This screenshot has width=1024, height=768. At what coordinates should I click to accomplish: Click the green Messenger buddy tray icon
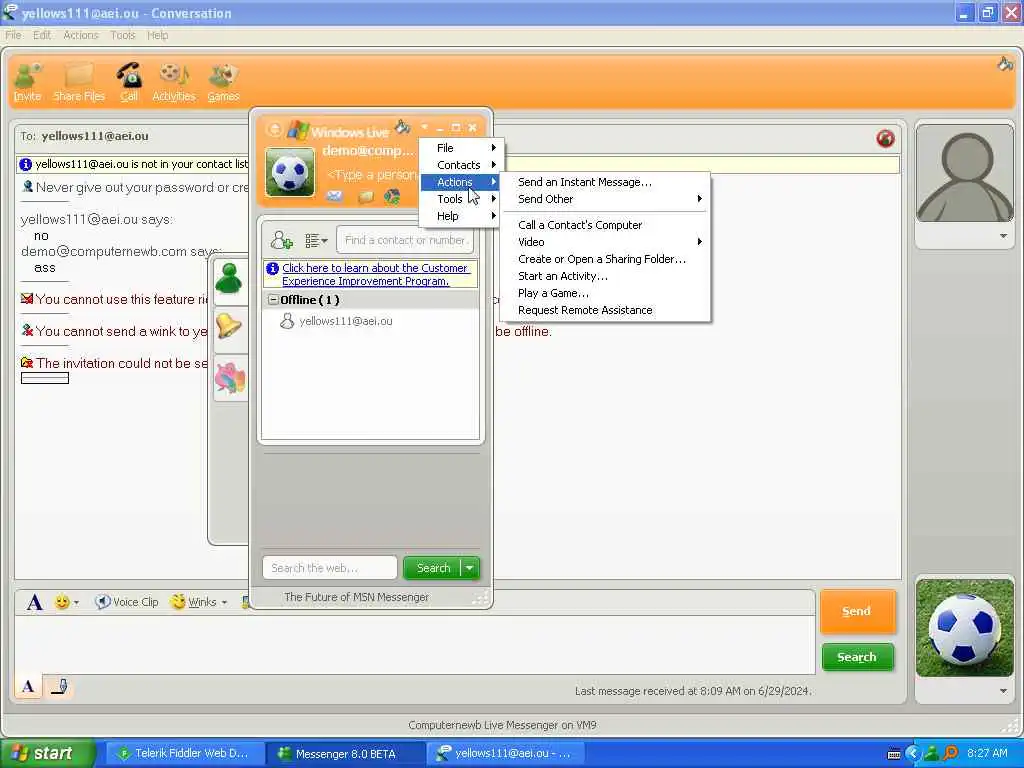coord(931,754)
